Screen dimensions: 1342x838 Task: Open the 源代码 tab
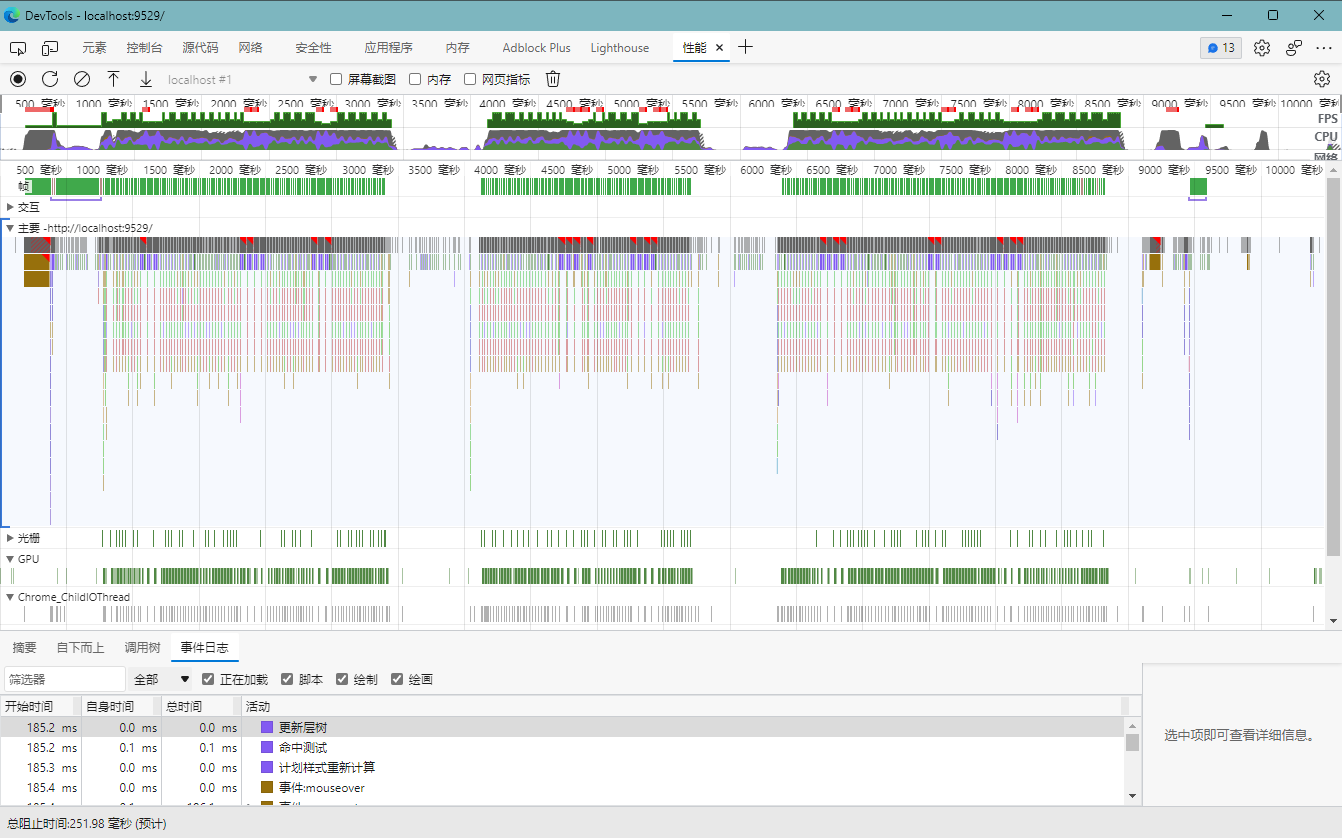(200, 48)
